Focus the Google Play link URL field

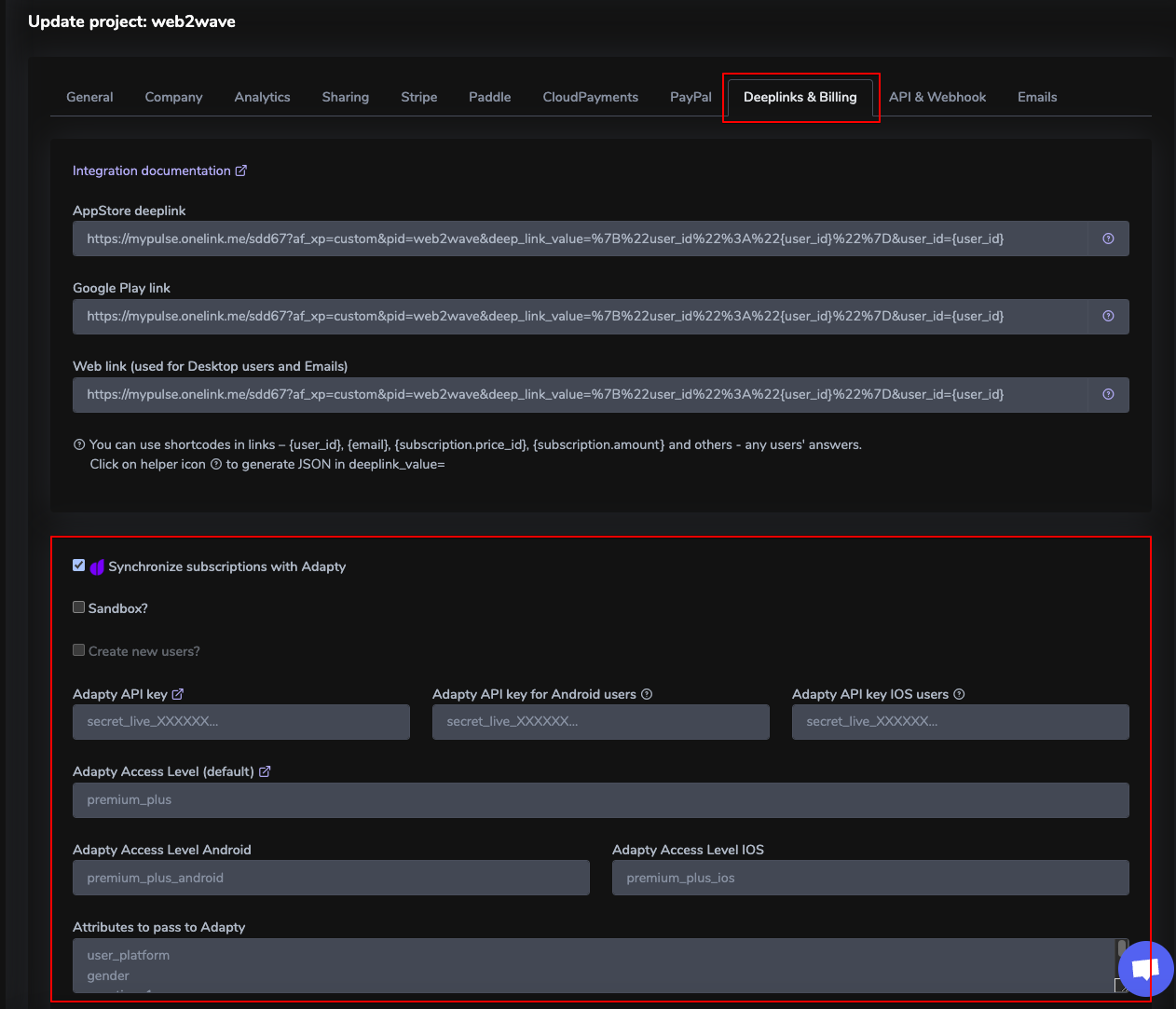(x=580, y=317)
